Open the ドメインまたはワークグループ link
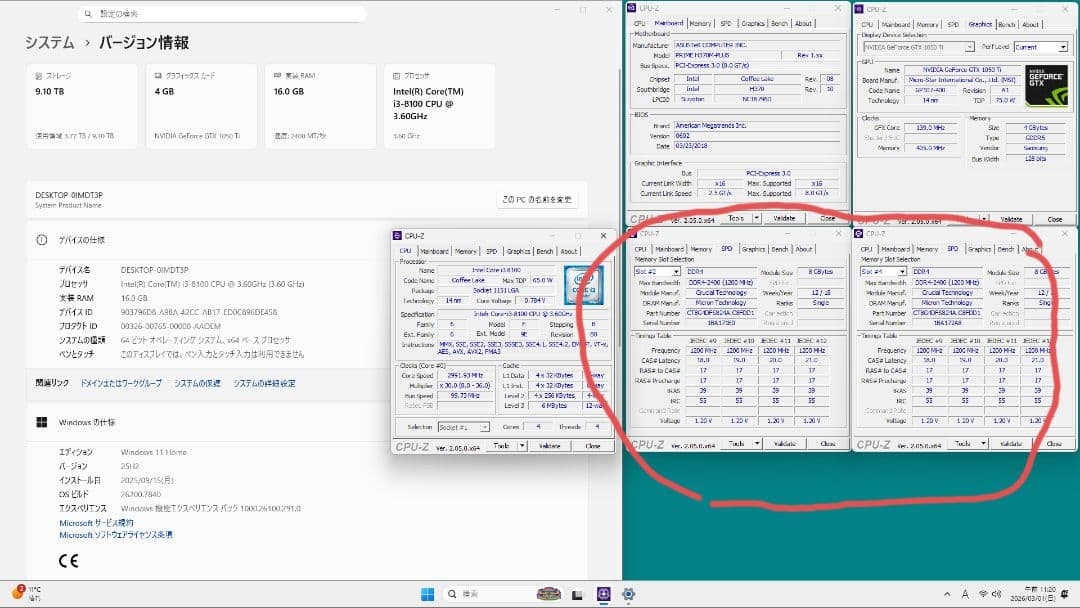This screenshot has width=1080, height=608. (x=121, y=384)
